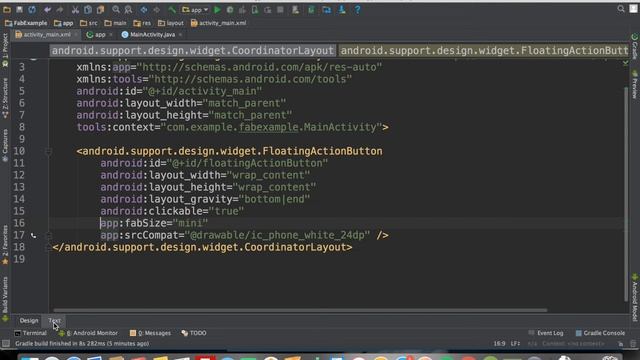Collapse the FloatingActionButton tag fold marker

[48, 151]
